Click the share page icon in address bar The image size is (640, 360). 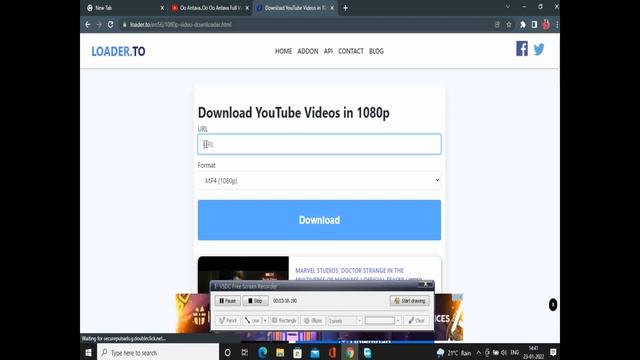(497, 24)
